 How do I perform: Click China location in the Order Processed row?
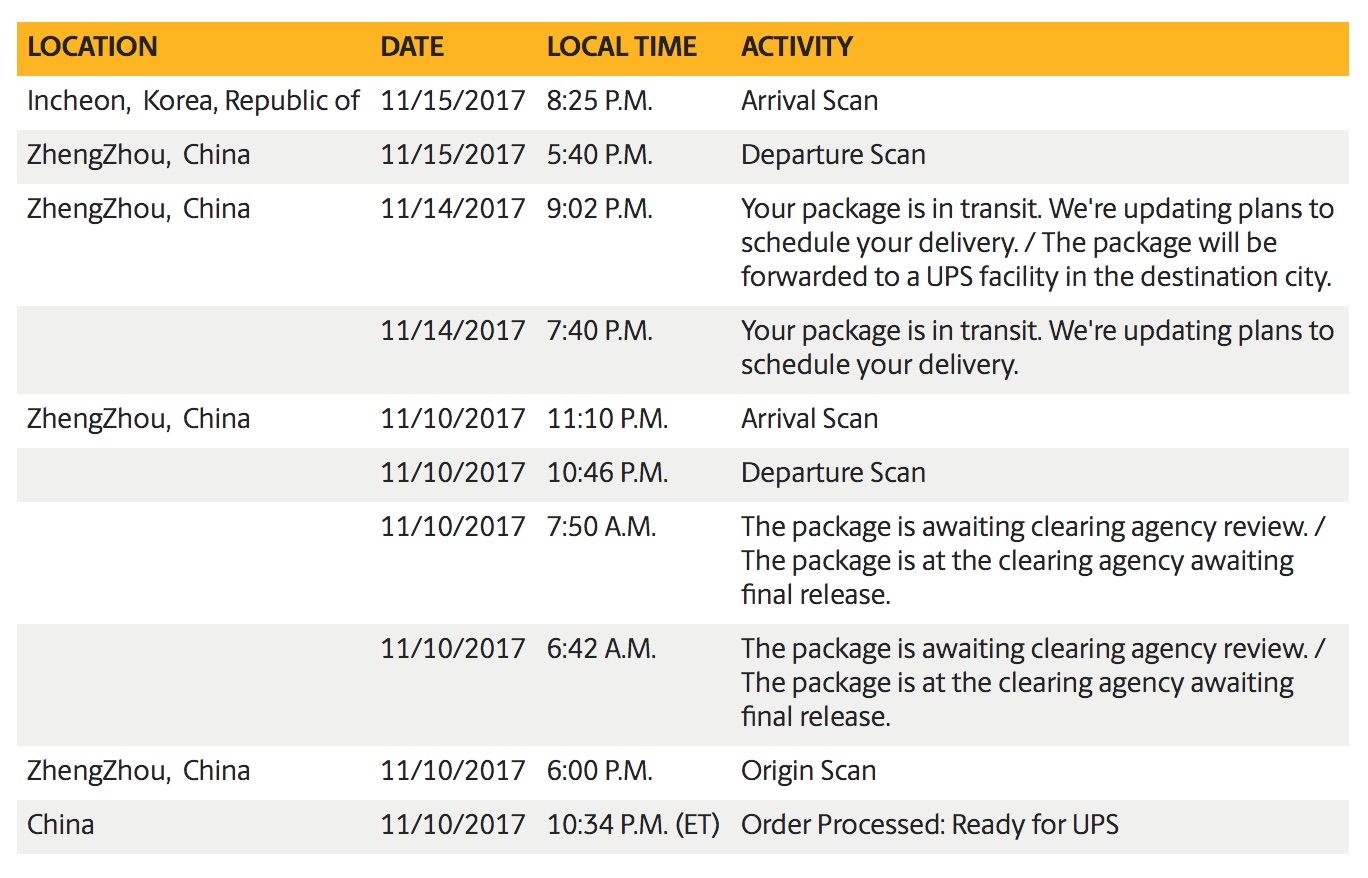(61, 825)
